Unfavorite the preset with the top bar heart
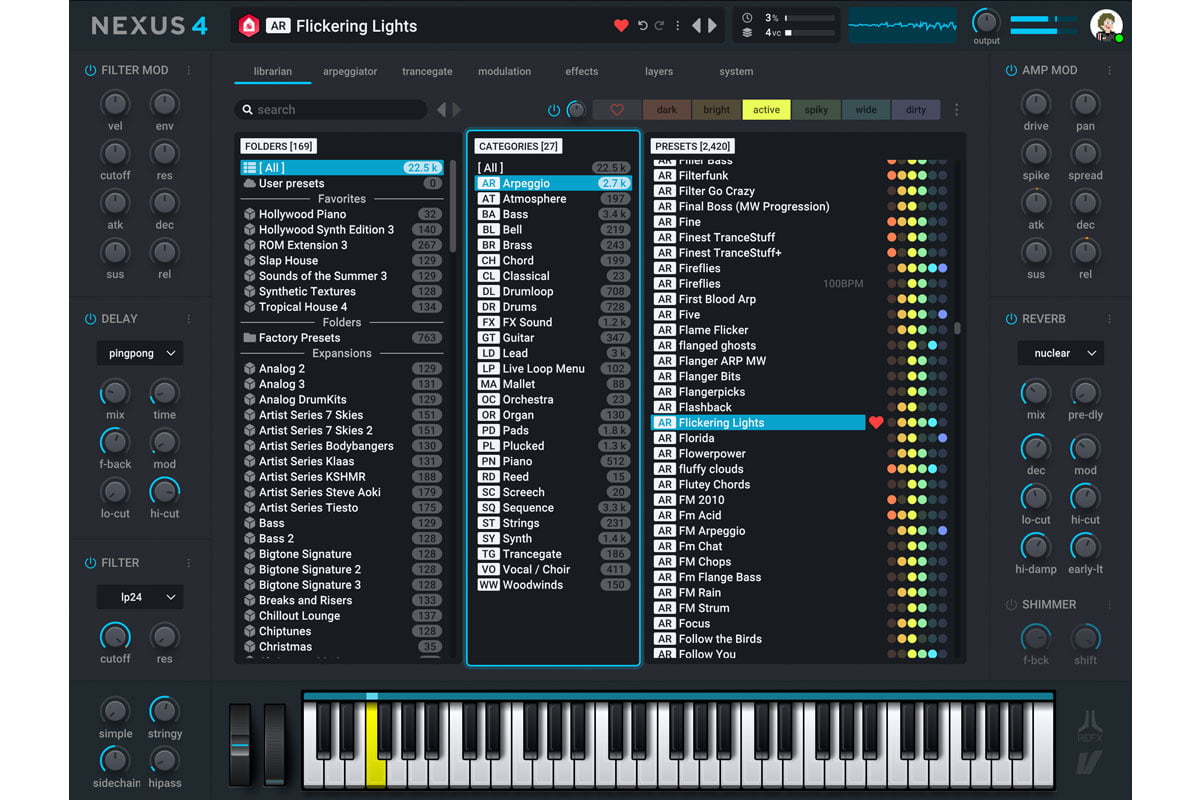The image size is (1200, 800). click(x=621, y=26)
